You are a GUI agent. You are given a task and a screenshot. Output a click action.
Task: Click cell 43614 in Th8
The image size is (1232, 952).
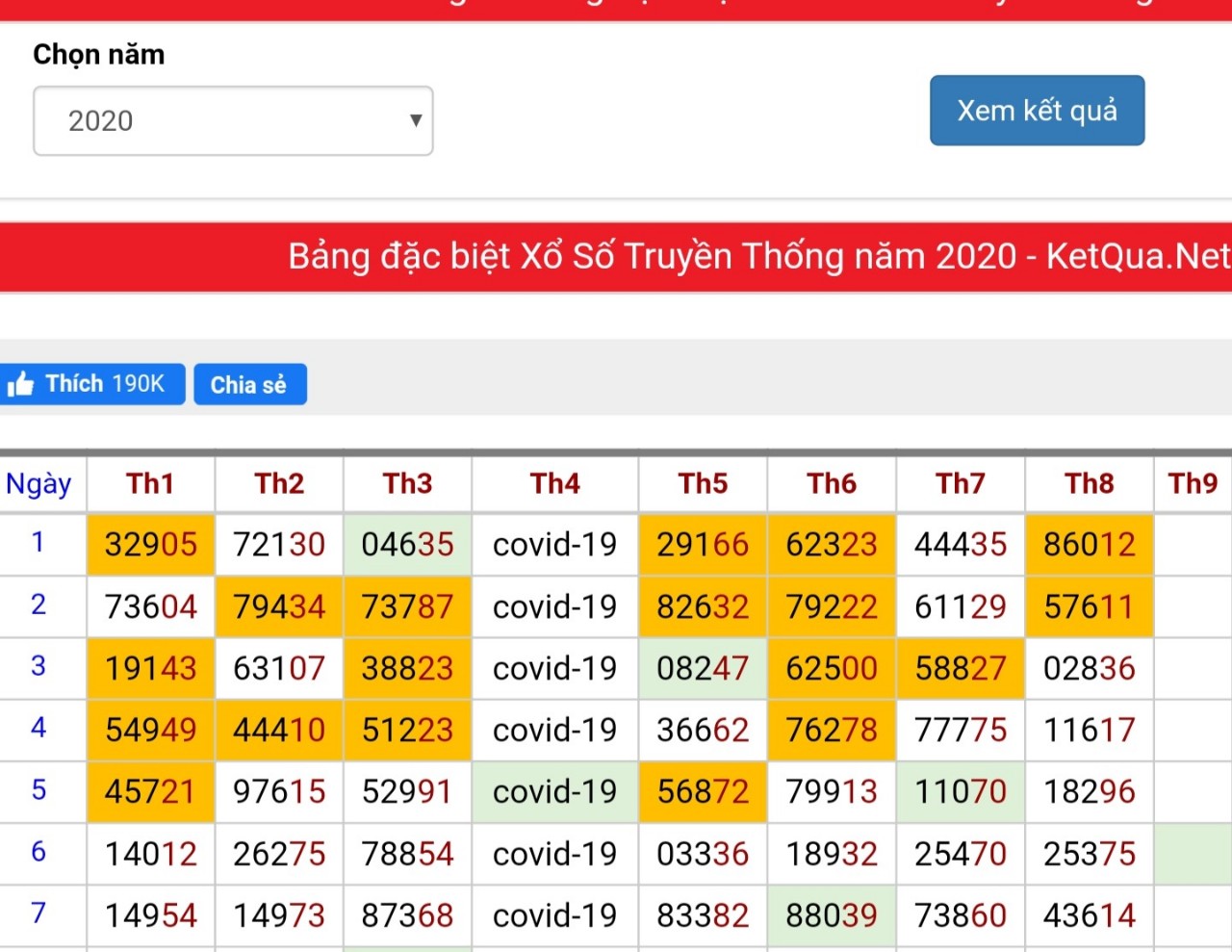coord(1090,914)
